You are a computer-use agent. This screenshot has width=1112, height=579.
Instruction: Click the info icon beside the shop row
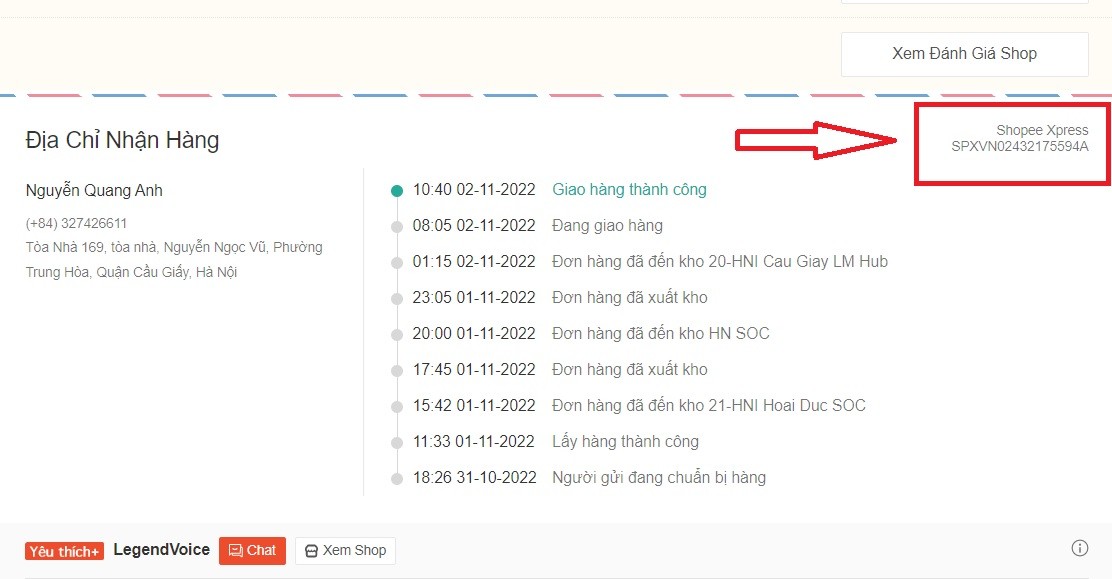(x=1079, y=548)
